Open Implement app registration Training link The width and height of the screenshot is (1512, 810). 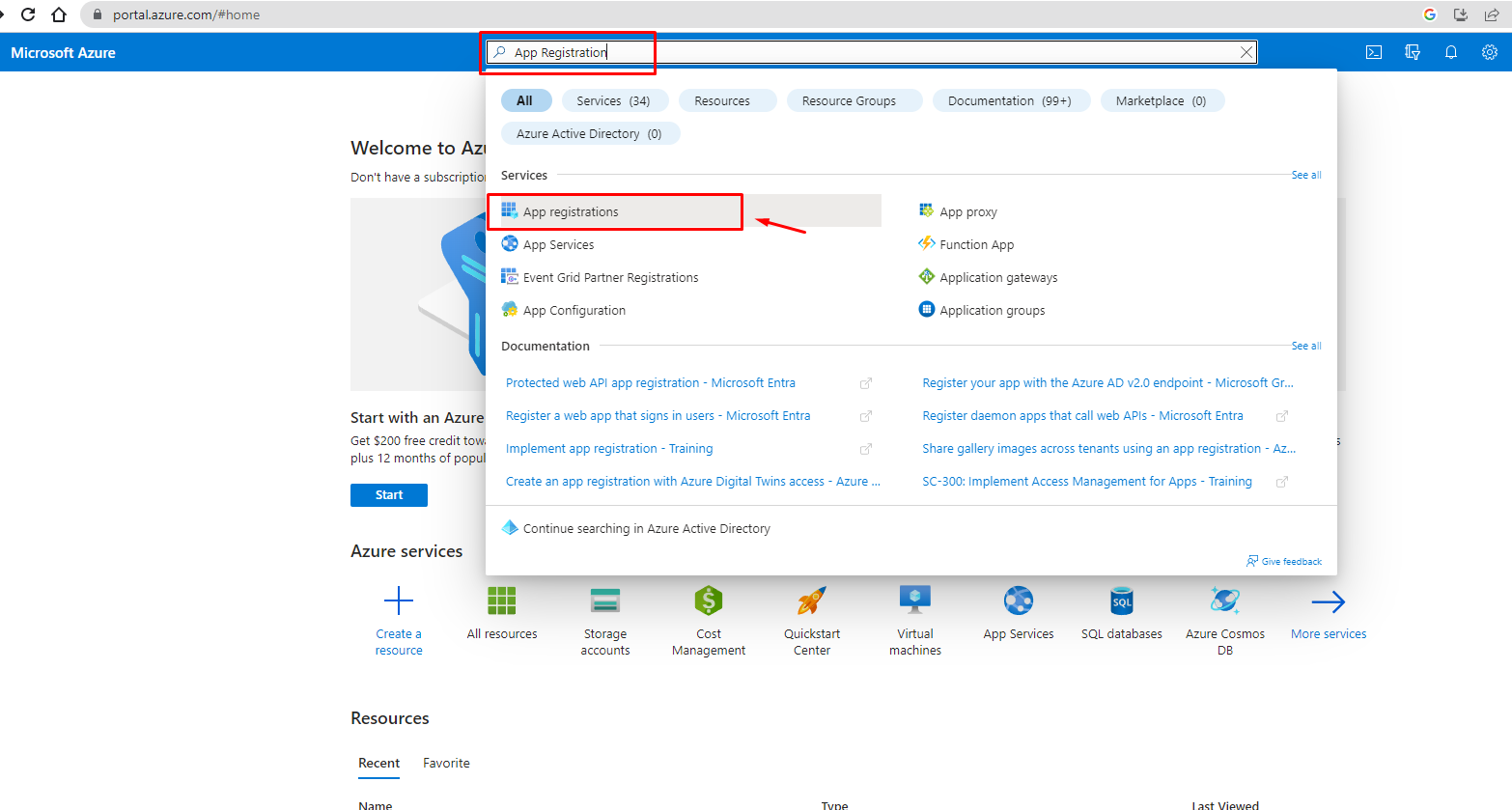click(609, 448)
